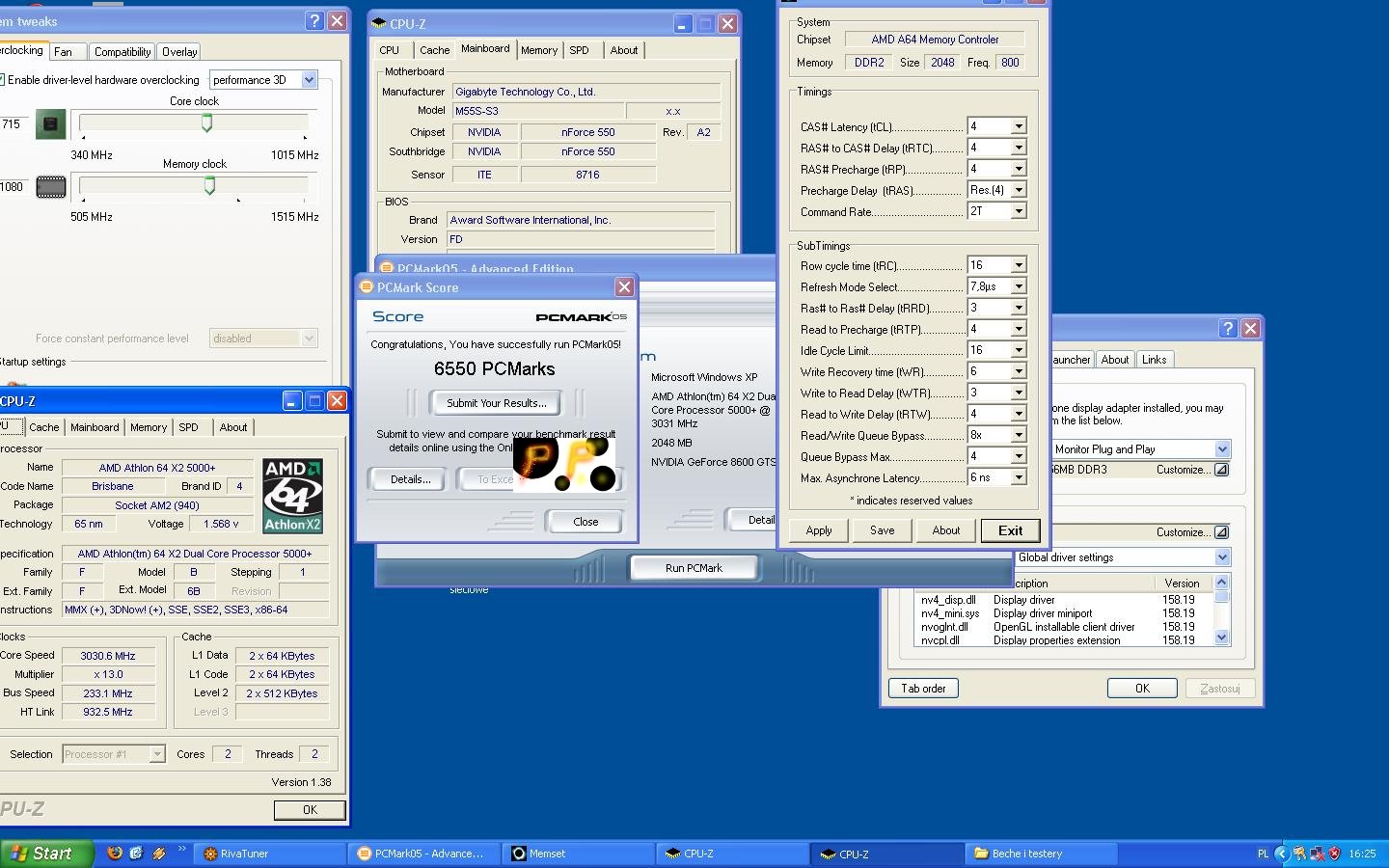Switch to PCMark05 taskbar button

coord(424,854)
